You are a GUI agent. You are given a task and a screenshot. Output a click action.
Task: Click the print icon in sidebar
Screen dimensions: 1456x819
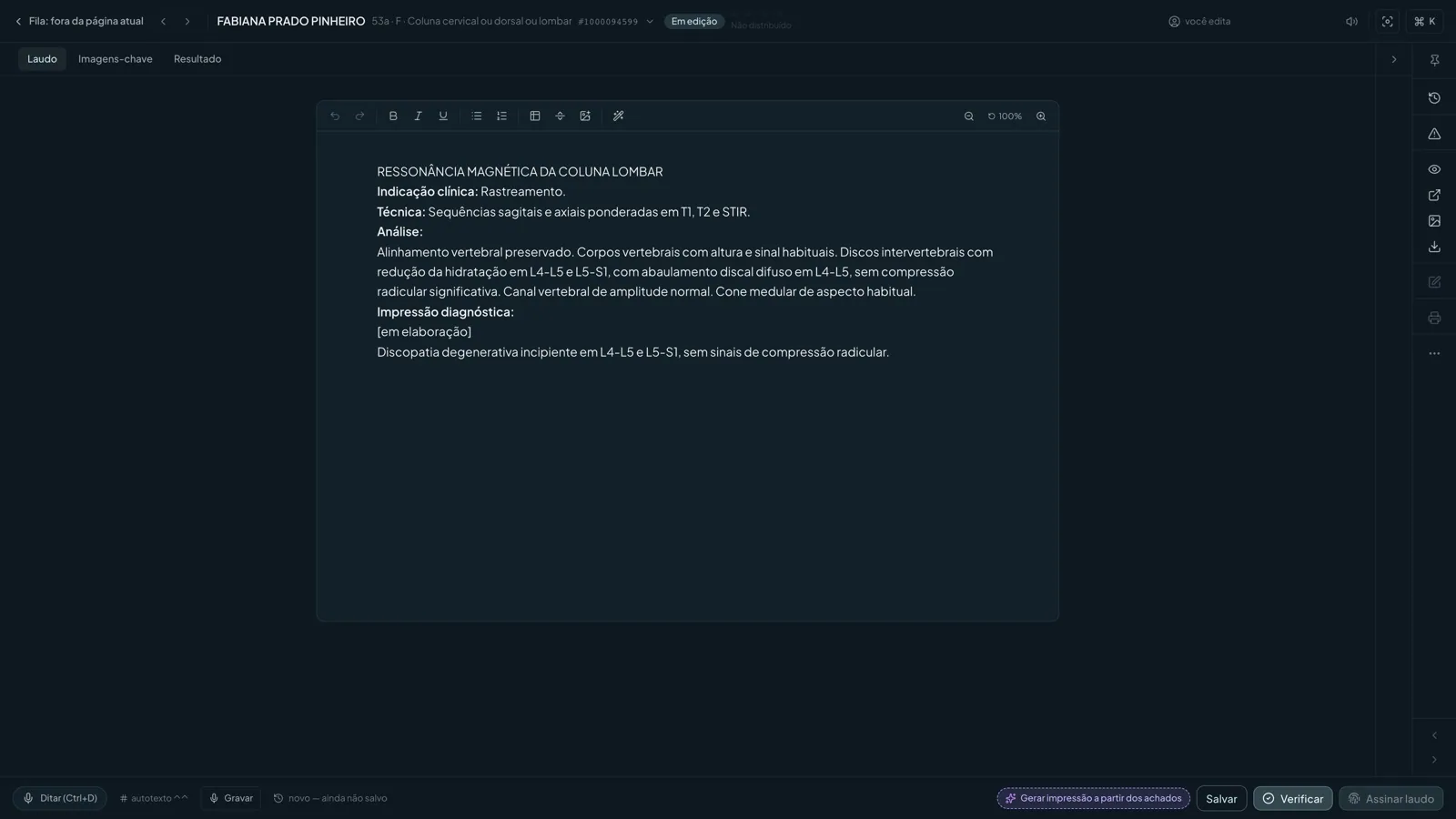point(1434,318)
